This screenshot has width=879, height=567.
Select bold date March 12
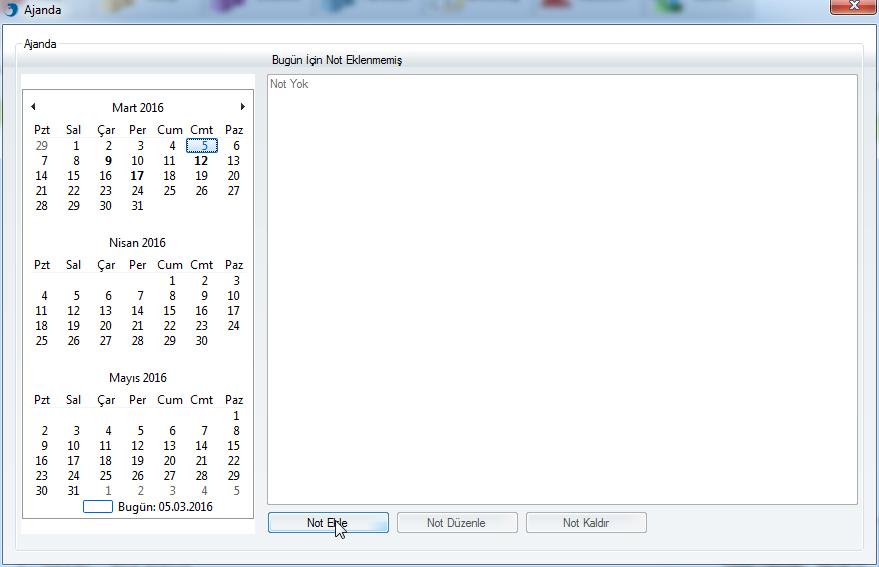coord(201,161)
